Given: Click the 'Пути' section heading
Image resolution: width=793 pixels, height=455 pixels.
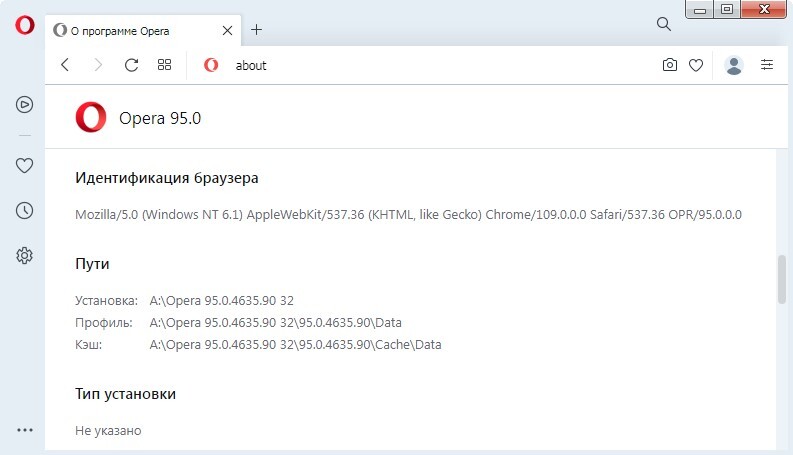Looking at the screenshot, I should click(92, 264).
